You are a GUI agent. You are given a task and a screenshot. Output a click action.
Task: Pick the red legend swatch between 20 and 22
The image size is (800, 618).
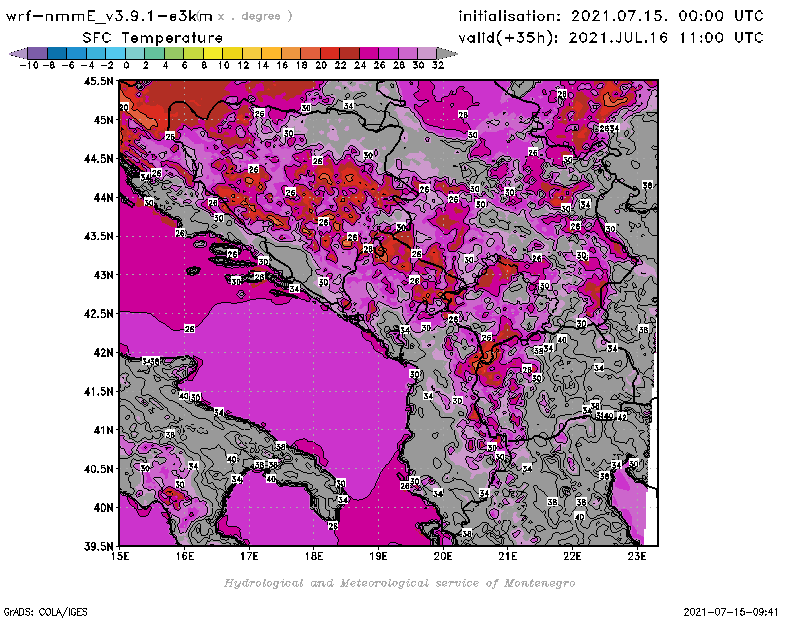(x=330, y=53)
